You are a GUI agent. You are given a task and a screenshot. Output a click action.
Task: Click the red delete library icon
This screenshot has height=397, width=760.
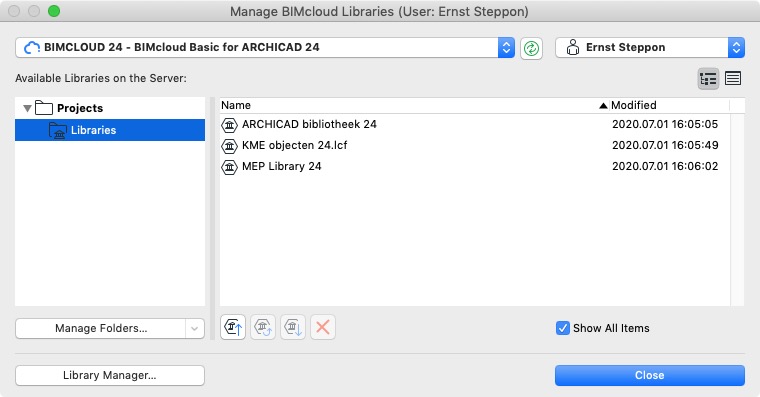(x=323, y=327)
